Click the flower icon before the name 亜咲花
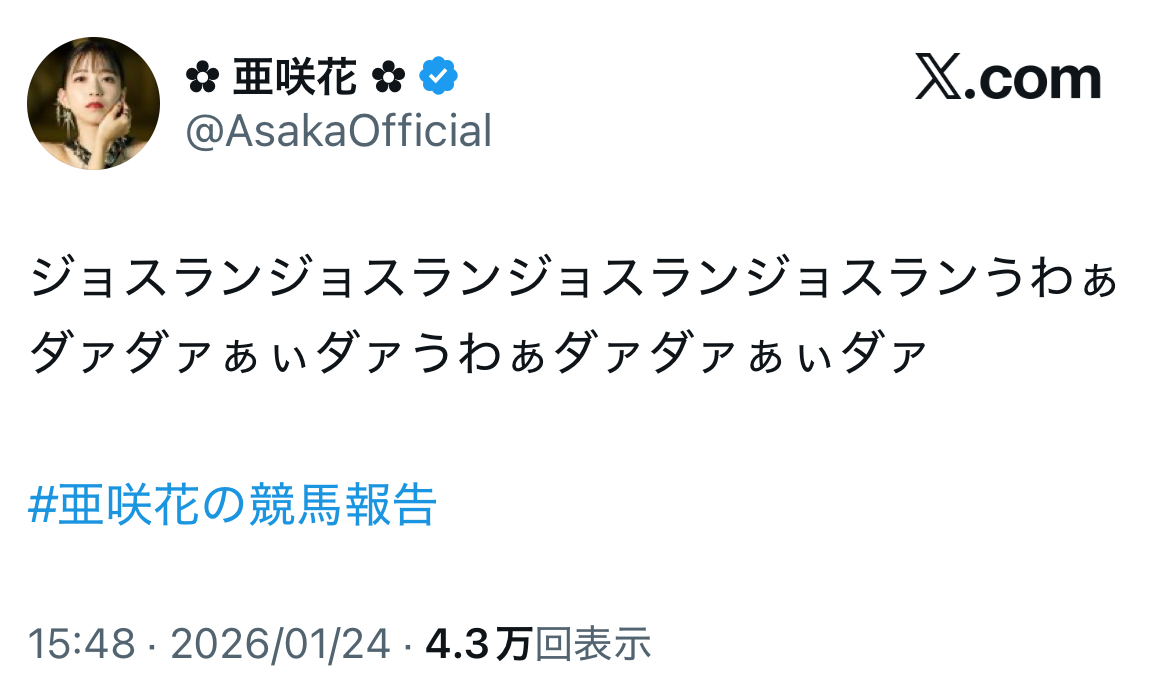The width and height of the screenshot is (1170, 700). tap(201, 77)
